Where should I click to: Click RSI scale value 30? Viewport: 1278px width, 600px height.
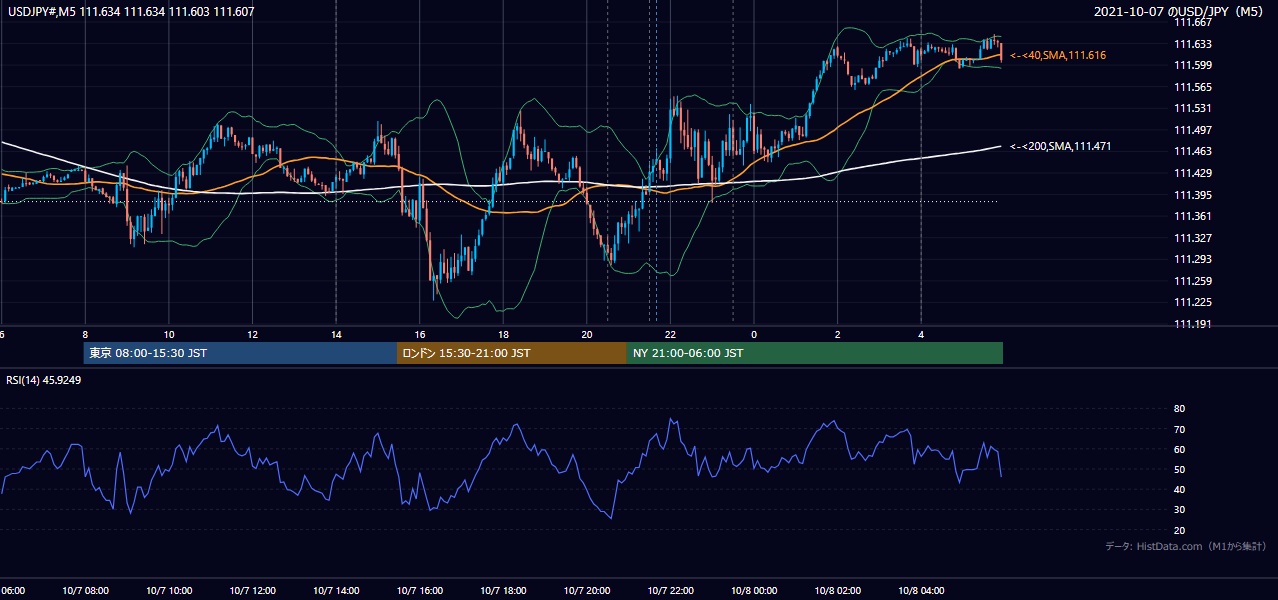coord(1179,510)
